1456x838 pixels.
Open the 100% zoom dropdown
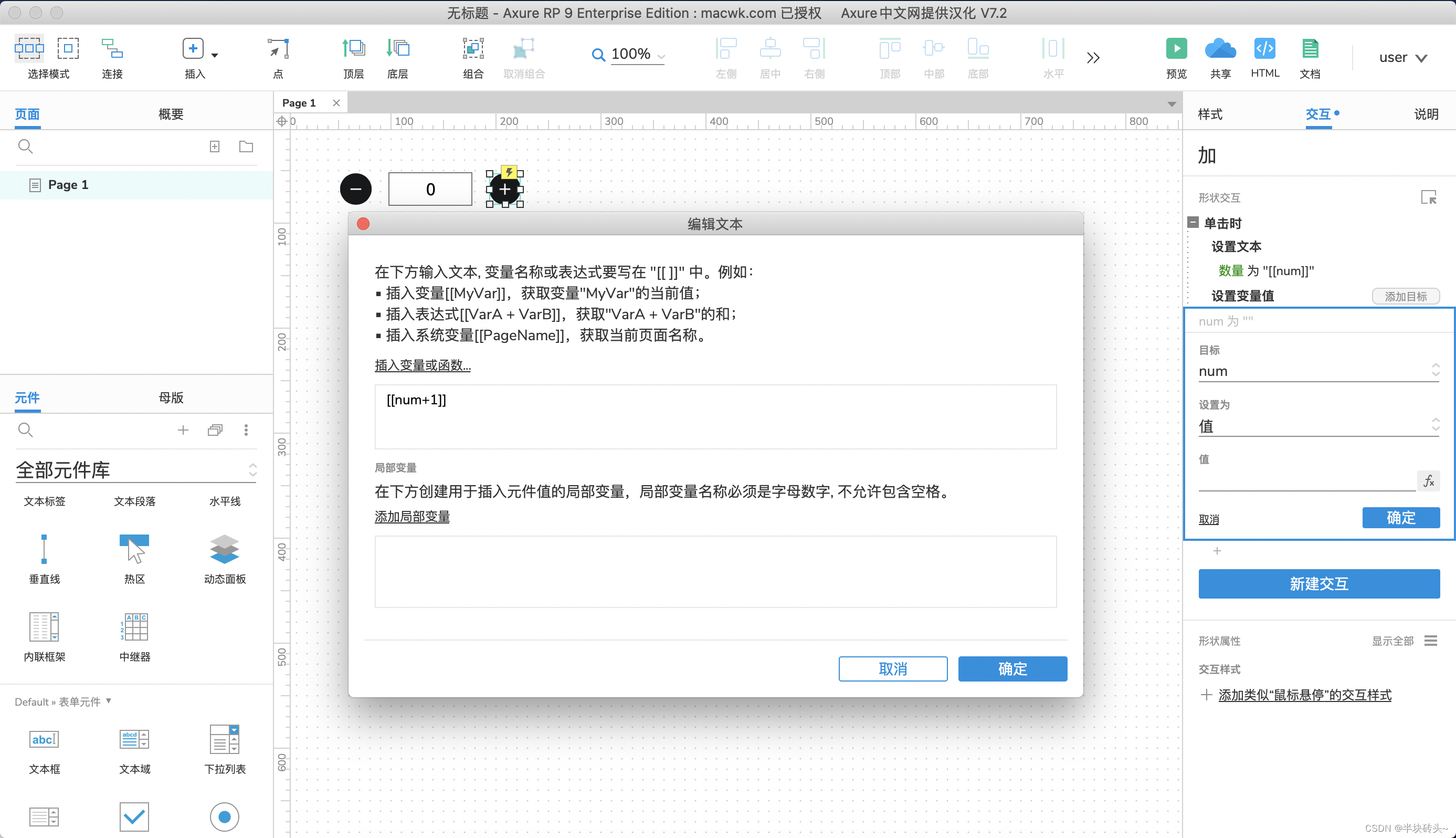(637, 55)
